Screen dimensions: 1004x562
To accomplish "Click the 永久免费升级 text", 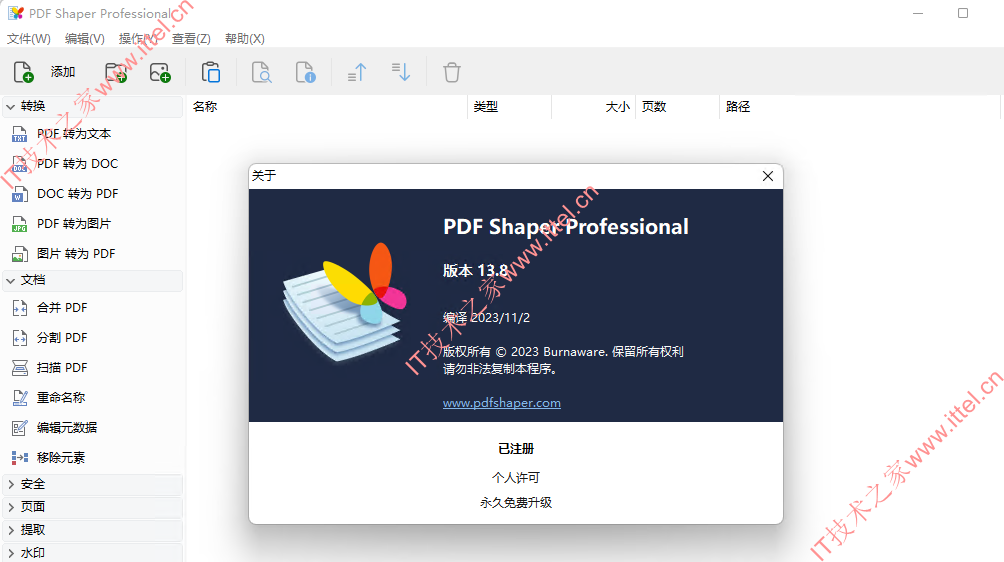I will tap(516, 502).
